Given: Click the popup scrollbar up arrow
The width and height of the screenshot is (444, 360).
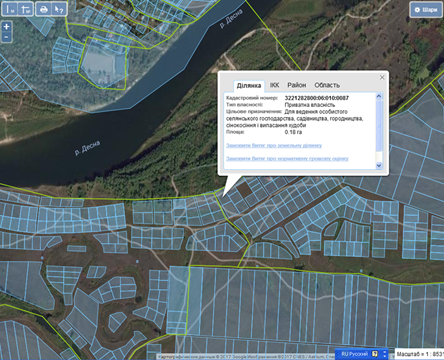Looking at the screenshot, I should click(x=379, y=97).
